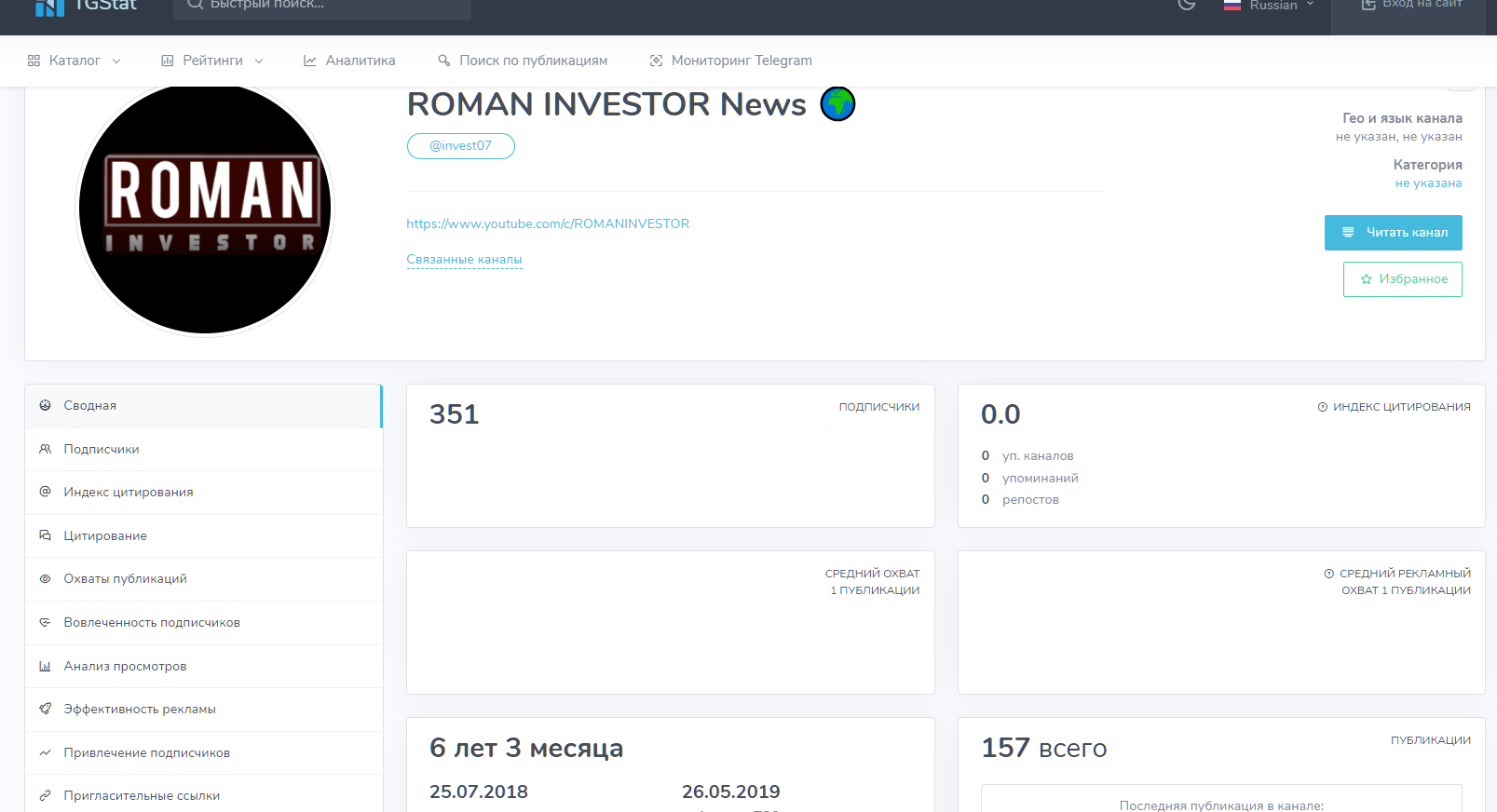Click the globe emoji beside channel title
Screen dimensions: 1497x812
click(x=837, y=103)
